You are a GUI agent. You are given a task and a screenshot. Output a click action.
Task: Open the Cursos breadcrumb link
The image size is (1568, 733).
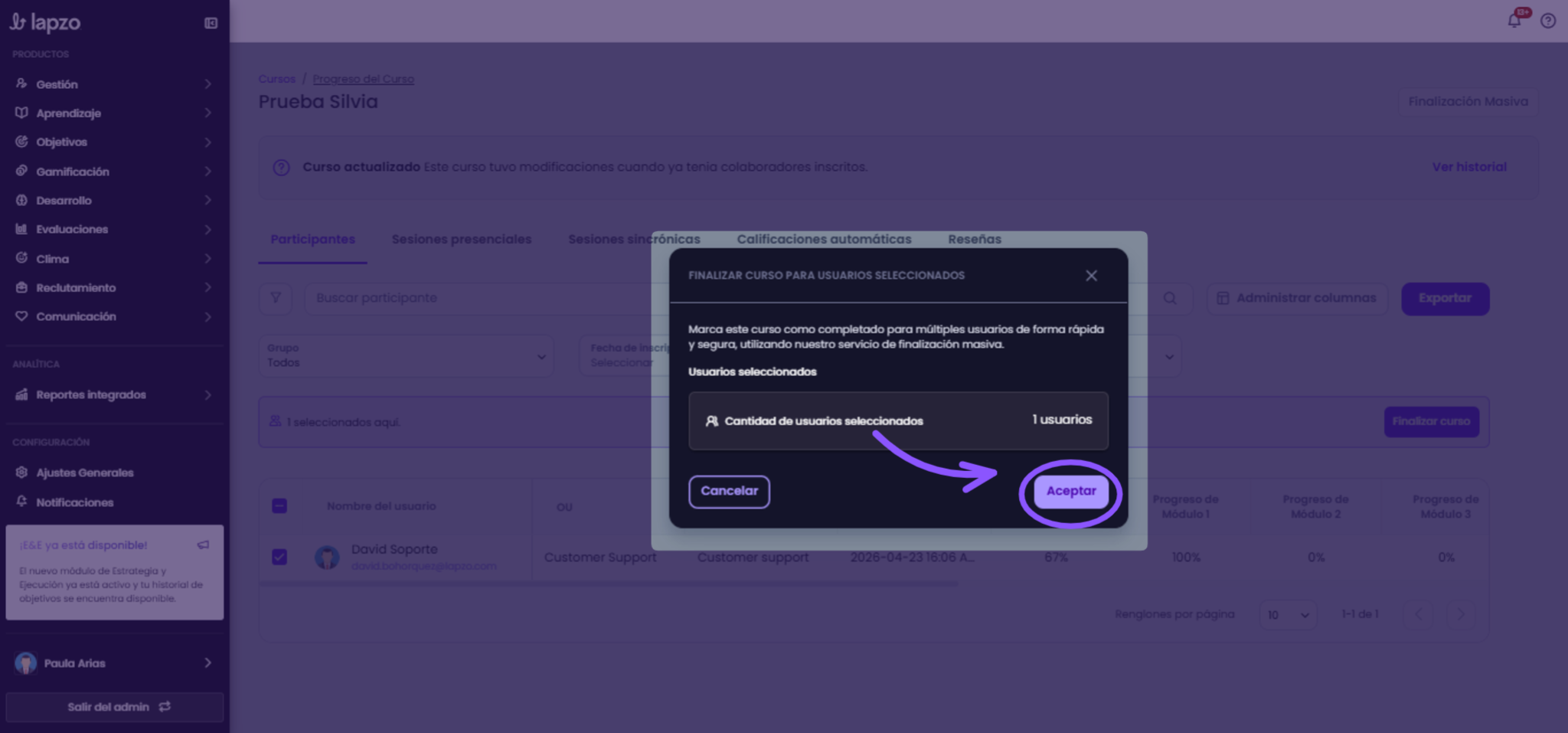click(276, 79)
